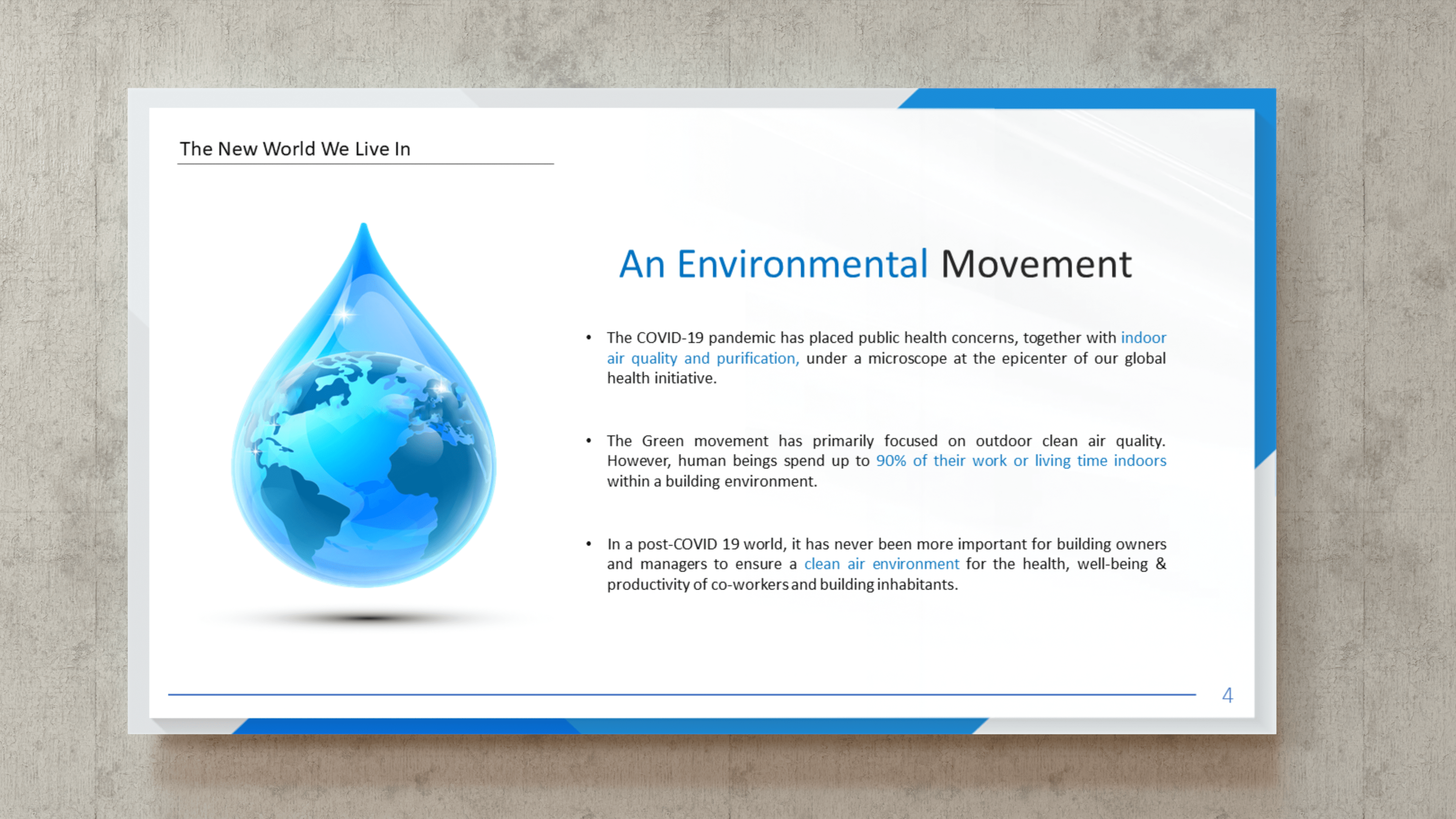The height and width of the screenshot is (819, 1456).
Task: Click the second bullet point marker
Action: 588,441
